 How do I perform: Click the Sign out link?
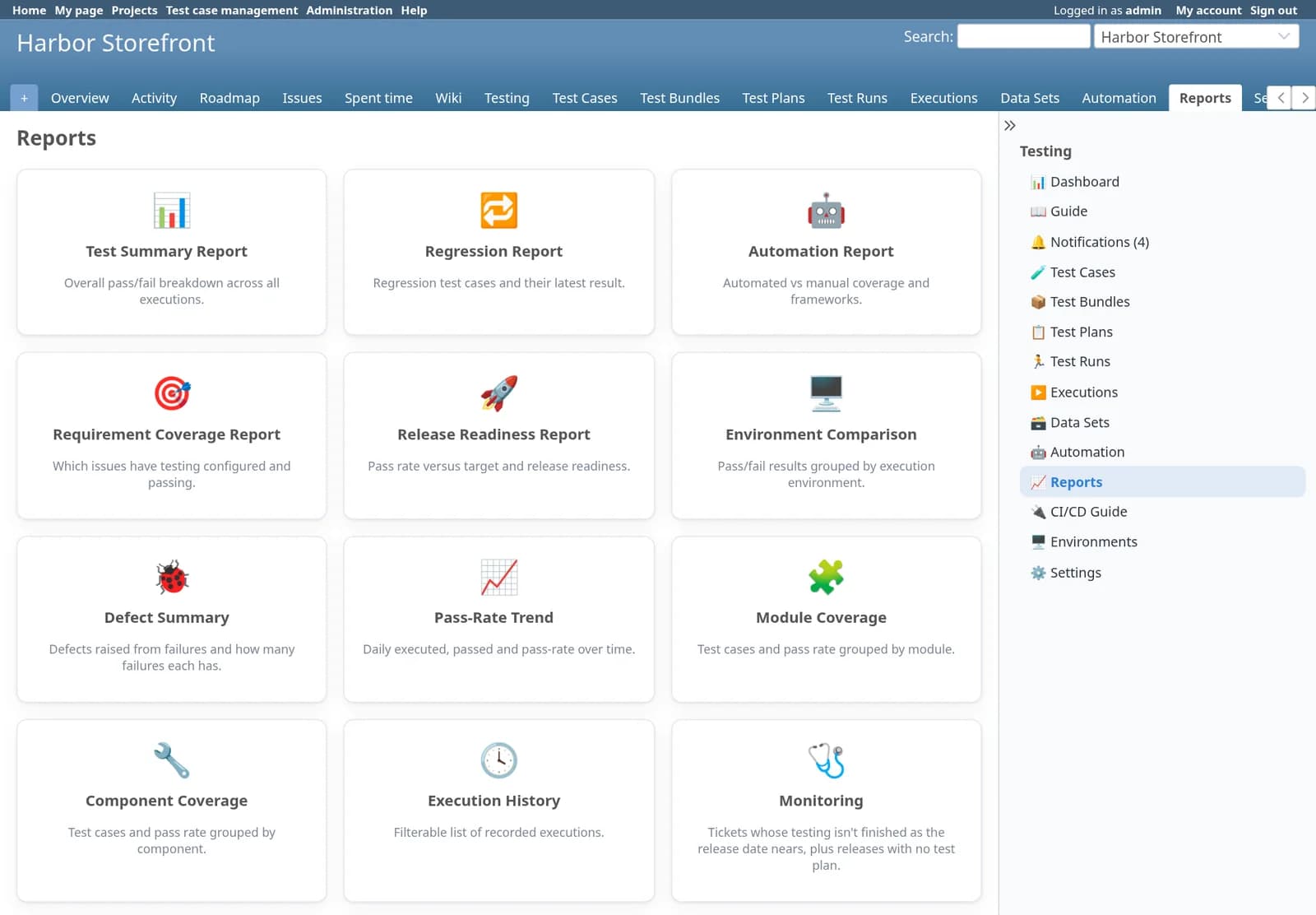coord(1273,11)
